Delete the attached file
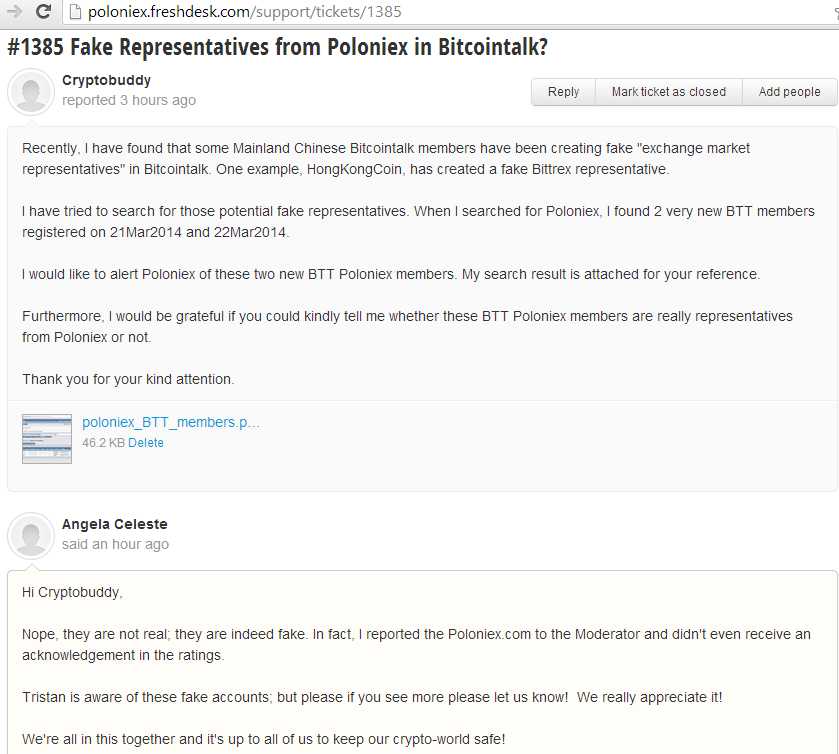This screenshot has height=754, width=839. coord(146,443)
